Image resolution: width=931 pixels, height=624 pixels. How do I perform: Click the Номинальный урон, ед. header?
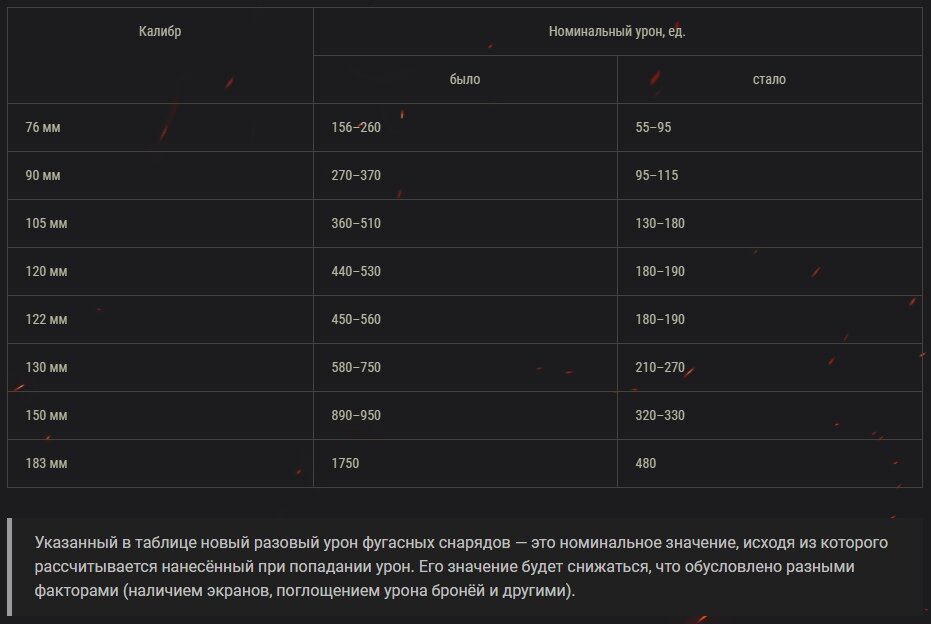tap(617, 31)
